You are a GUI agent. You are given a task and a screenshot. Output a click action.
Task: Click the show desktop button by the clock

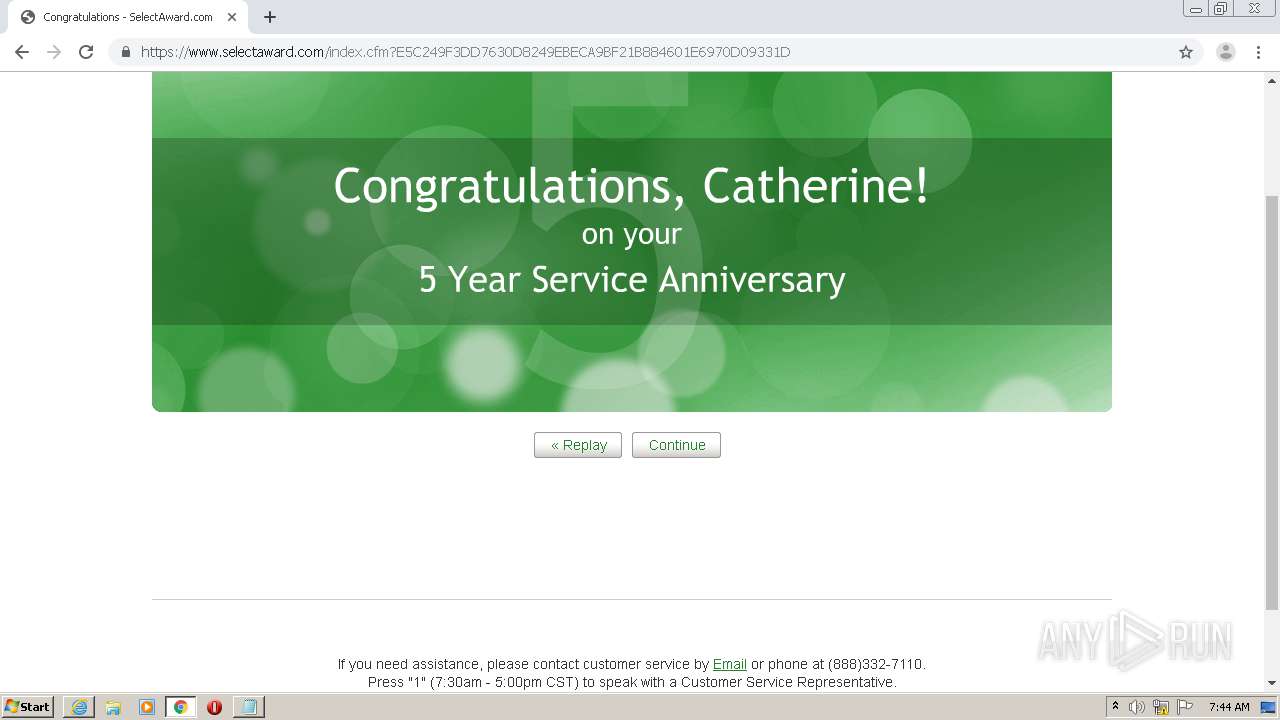(1269, 707)
